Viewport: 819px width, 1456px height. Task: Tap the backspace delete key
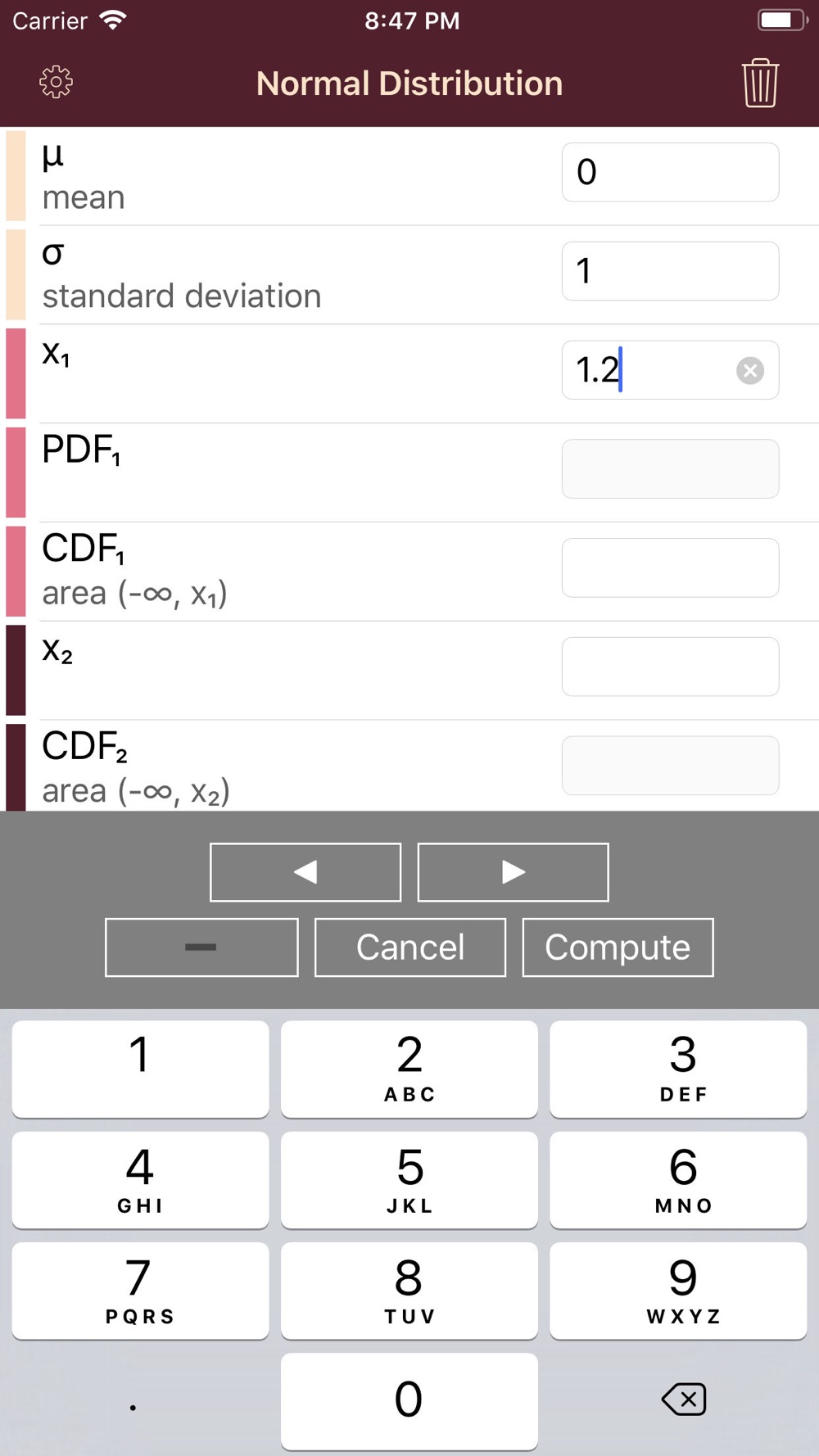point(683,1399)
